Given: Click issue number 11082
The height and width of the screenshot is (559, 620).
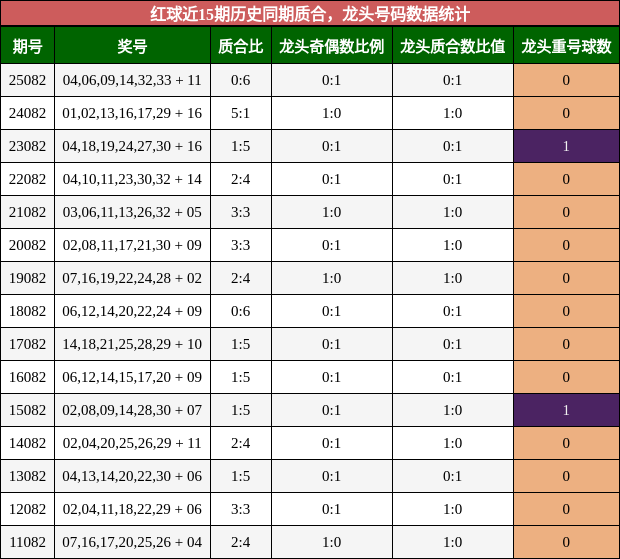Looking at the screenshot, I should 27,542.
